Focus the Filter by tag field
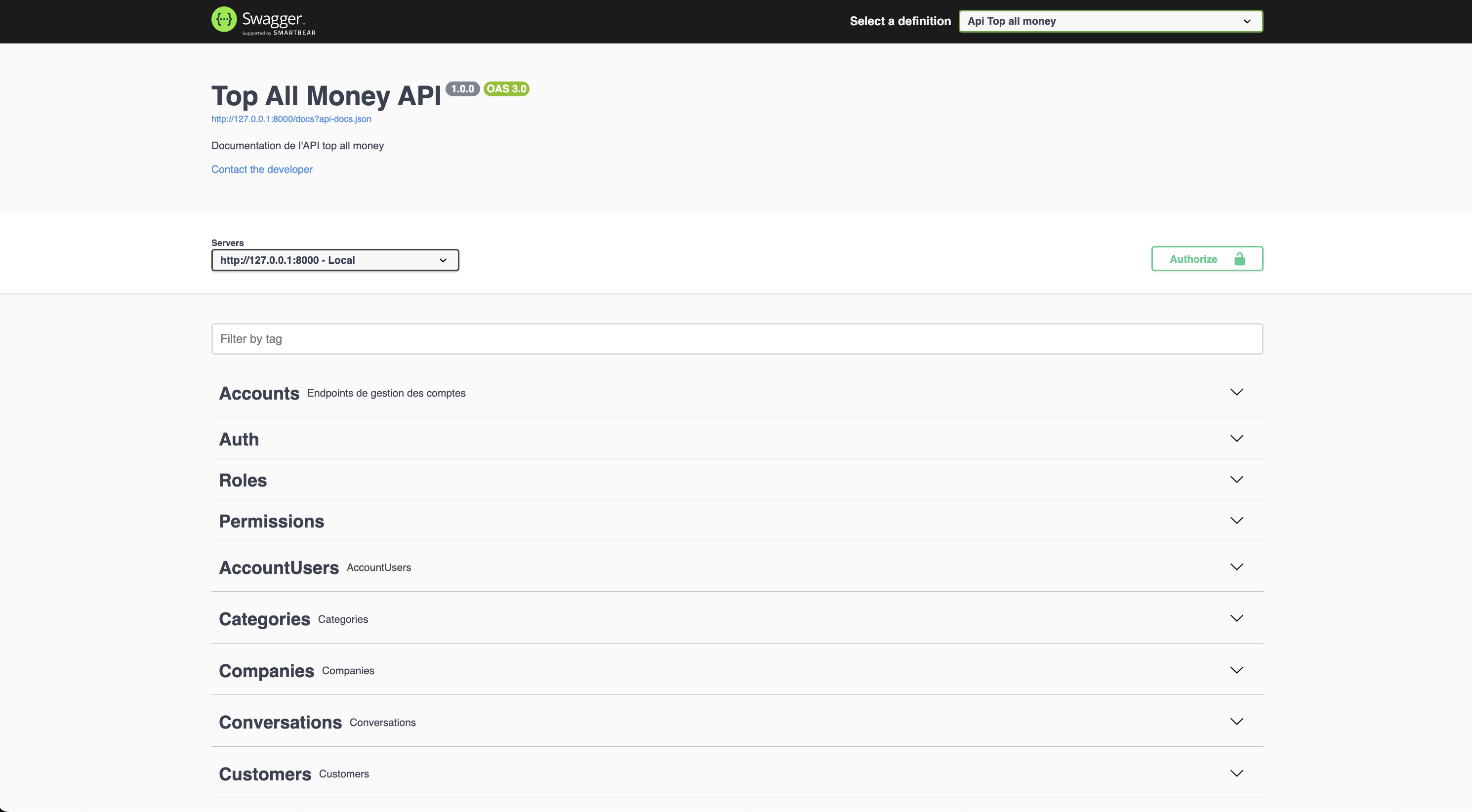Viewport: 1472px width, 812px height. [x=736, y=339]
